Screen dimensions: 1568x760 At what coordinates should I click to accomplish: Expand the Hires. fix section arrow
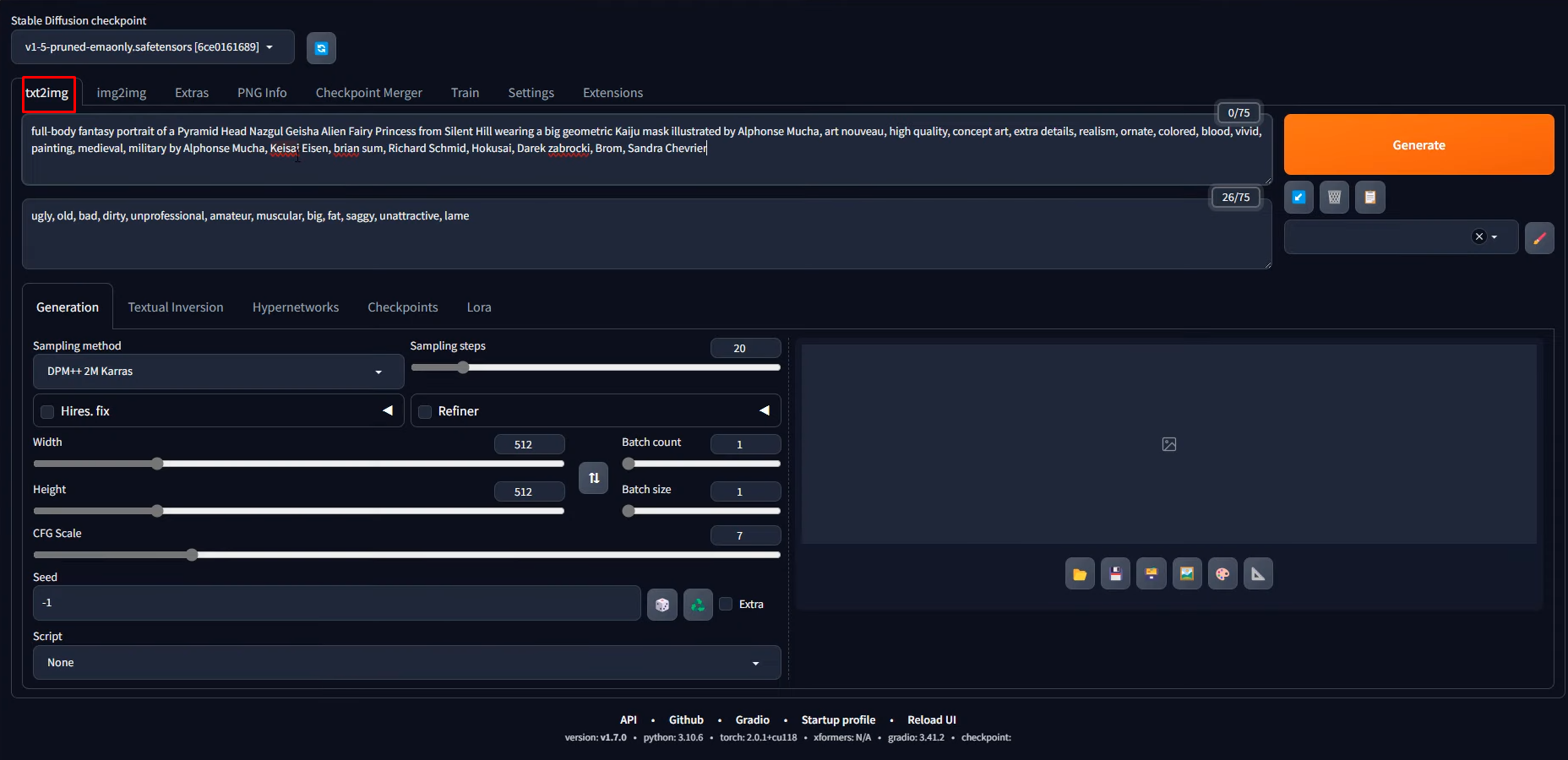point(388,410)
